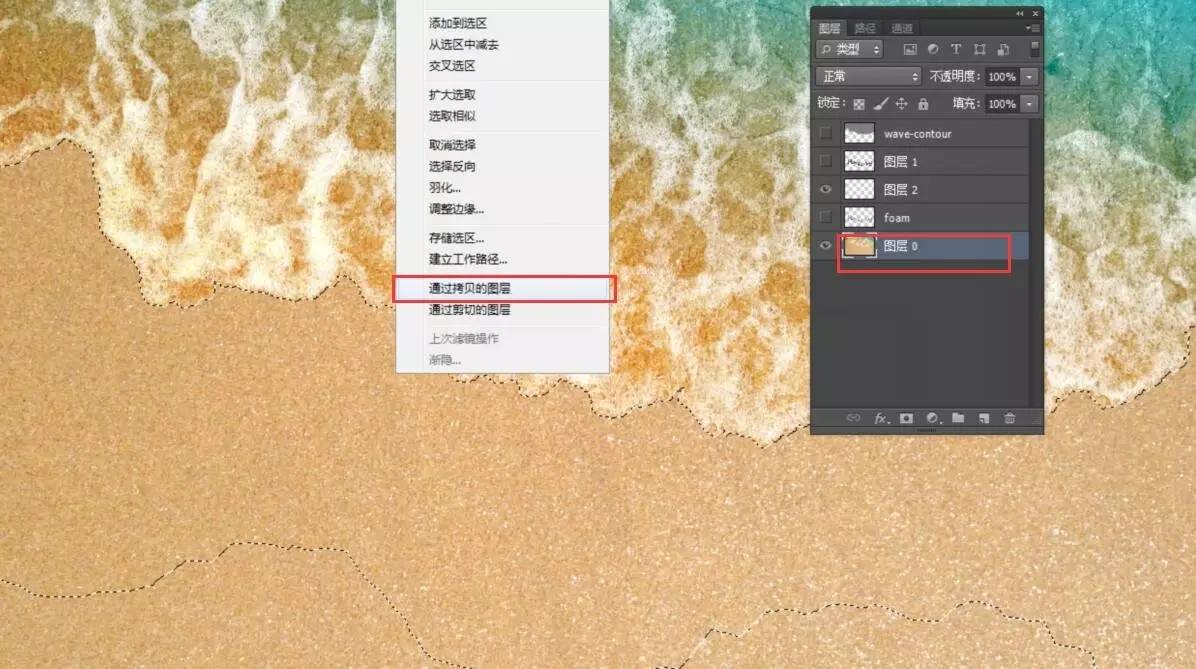This screenshot has width=1196, height=669.
Task: Hide 图层 2 using its eye icon
Action: click(825, 189)
